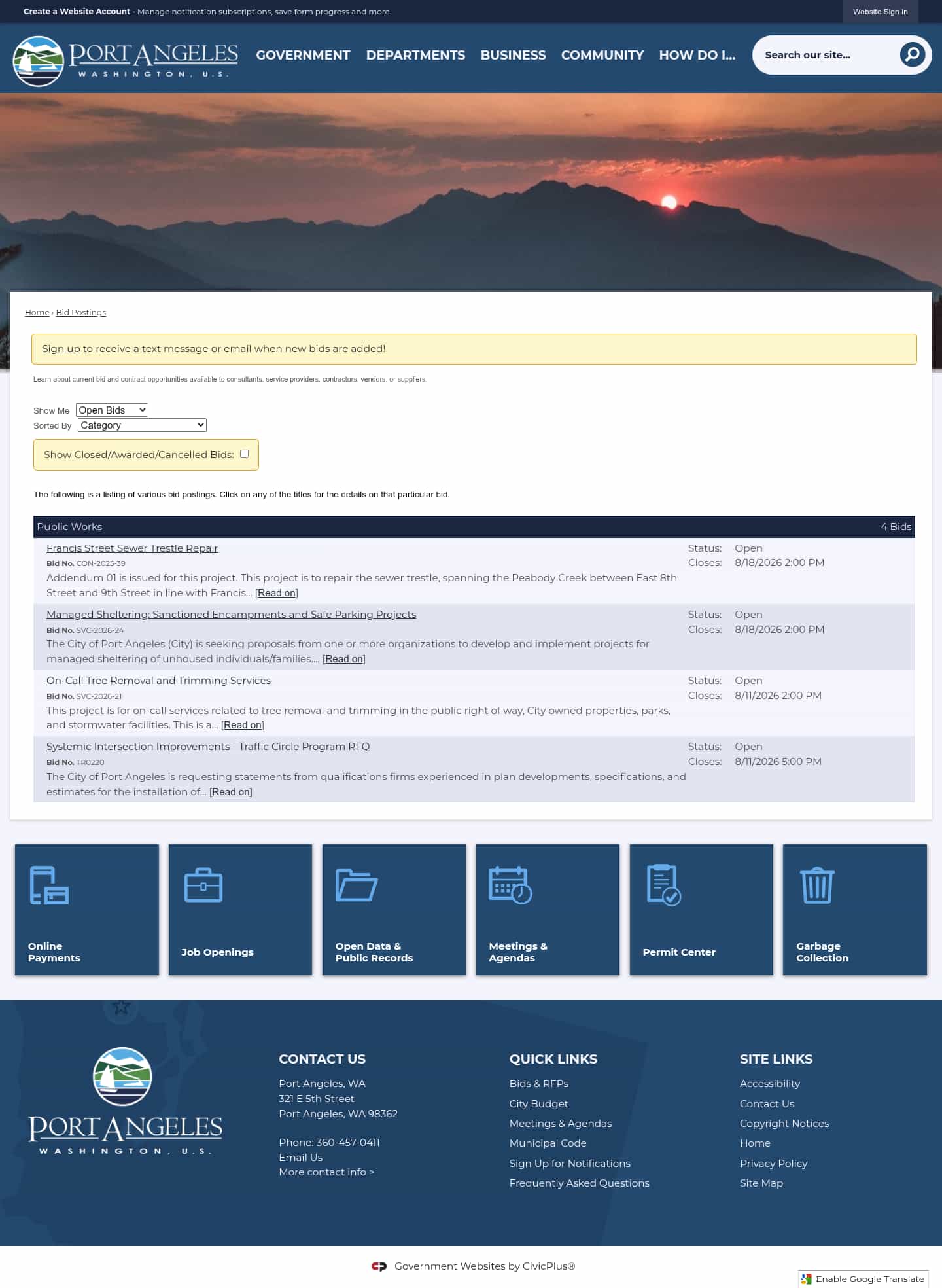Viewport: 942px width, 1288px height.
Task: Open the Meetings & Agendas calendar tile
Action: 548,909
